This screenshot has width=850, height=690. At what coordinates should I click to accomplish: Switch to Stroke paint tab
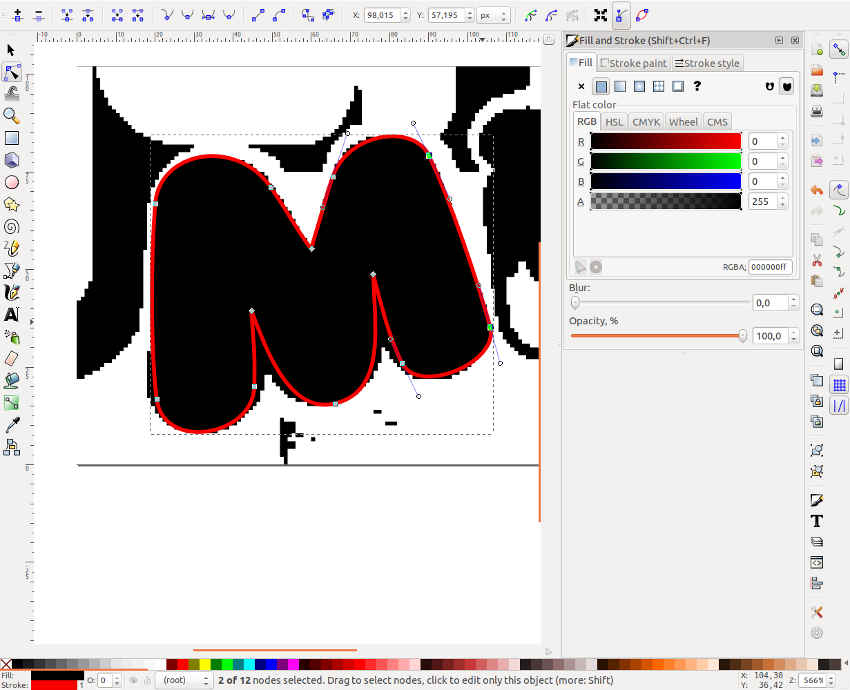pos(634,63)
